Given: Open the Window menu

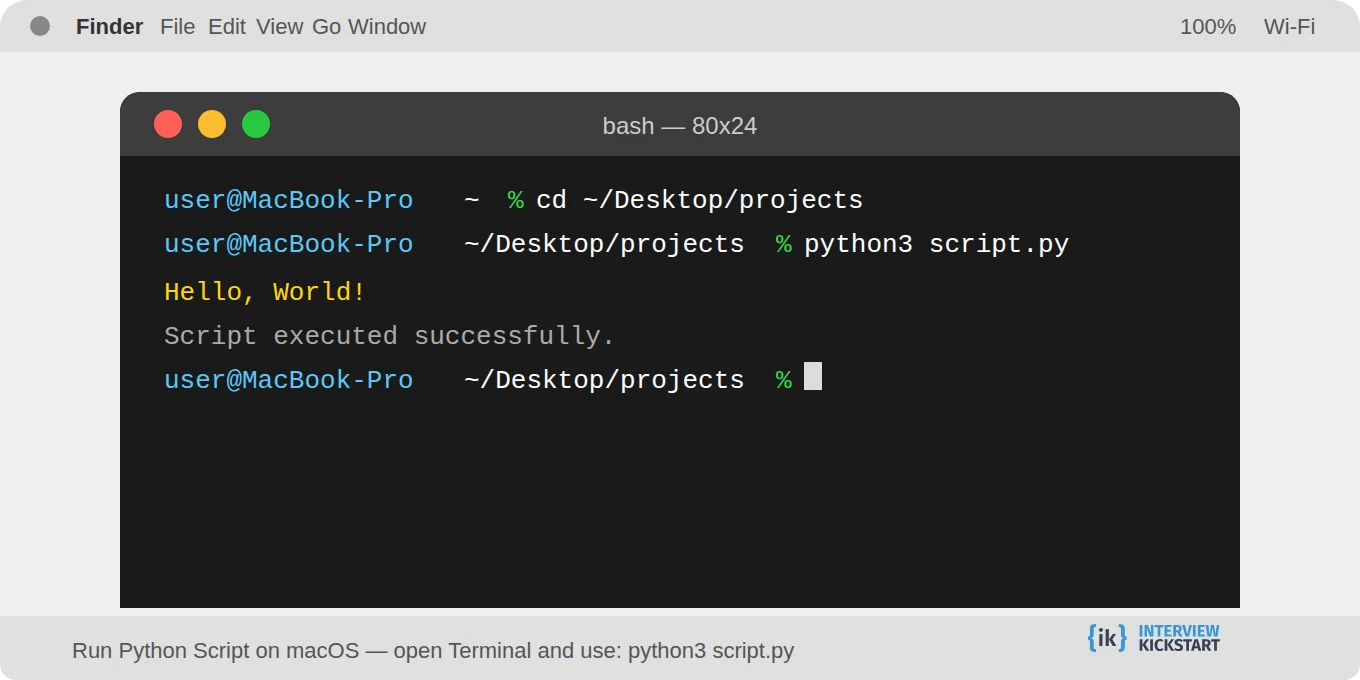Looking at the screenshot, I should [385, 27].
